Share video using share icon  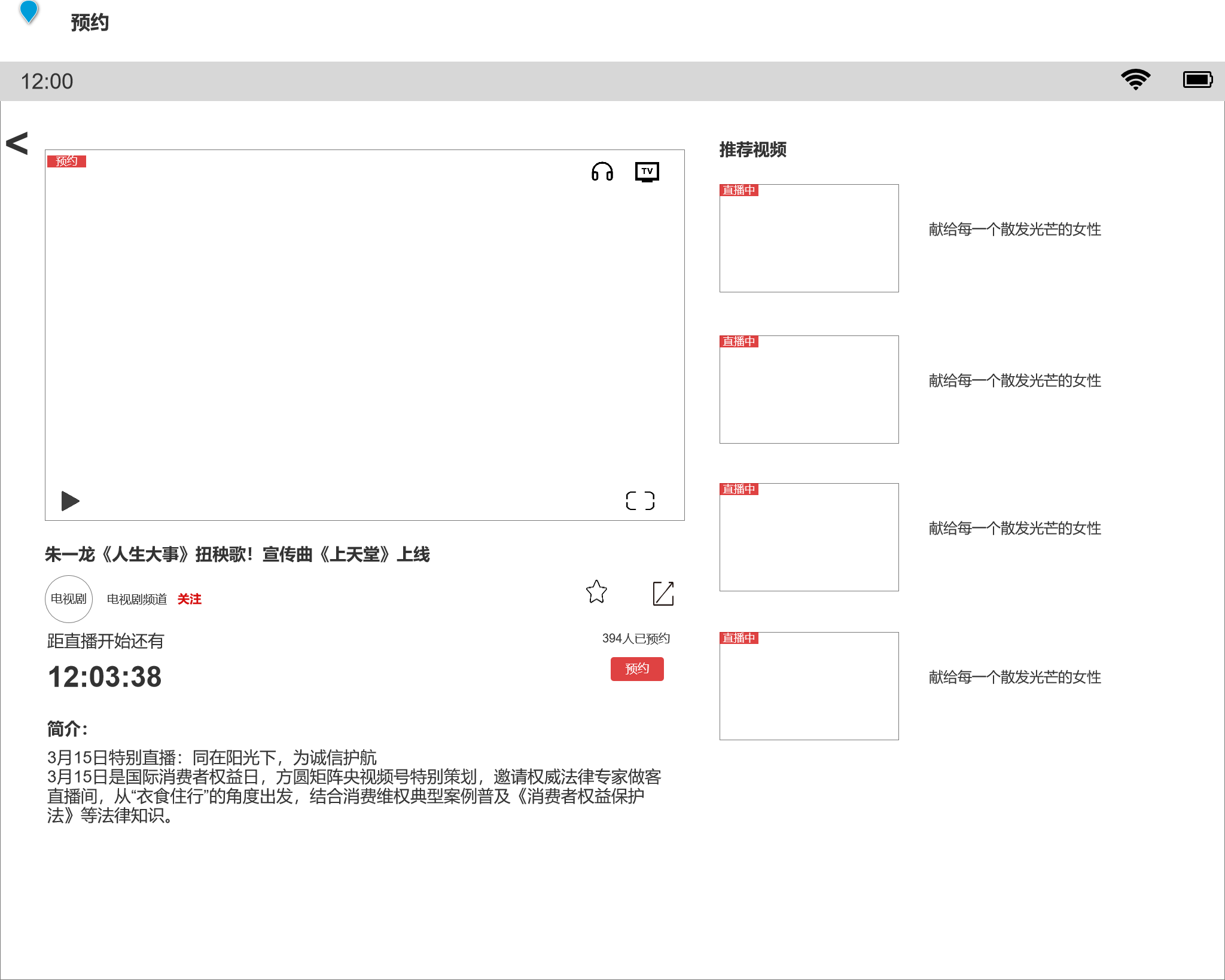tap(663, 593)
